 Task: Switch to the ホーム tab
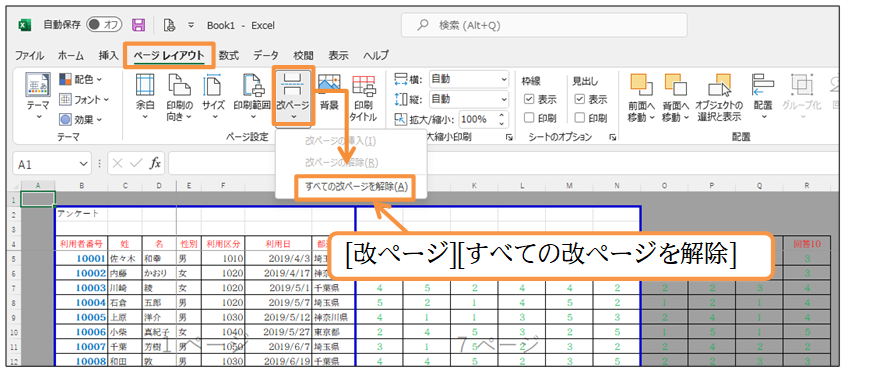71,56
